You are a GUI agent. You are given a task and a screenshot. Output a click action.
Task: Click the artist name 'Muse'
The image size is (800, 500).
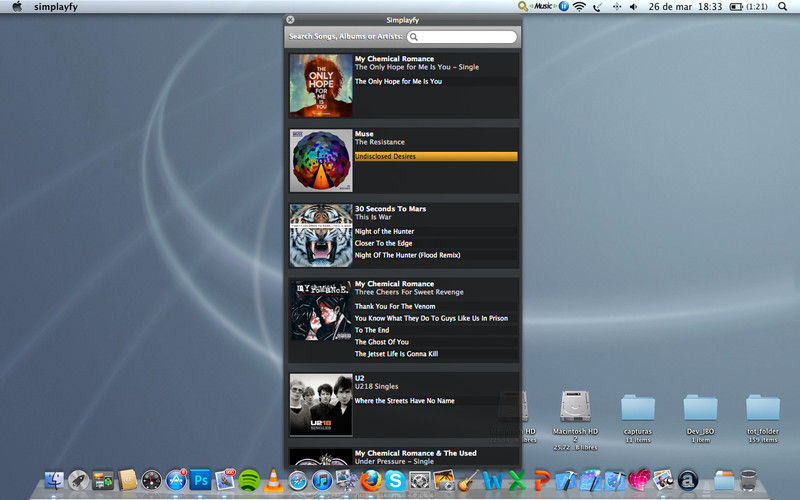[364, 134]
